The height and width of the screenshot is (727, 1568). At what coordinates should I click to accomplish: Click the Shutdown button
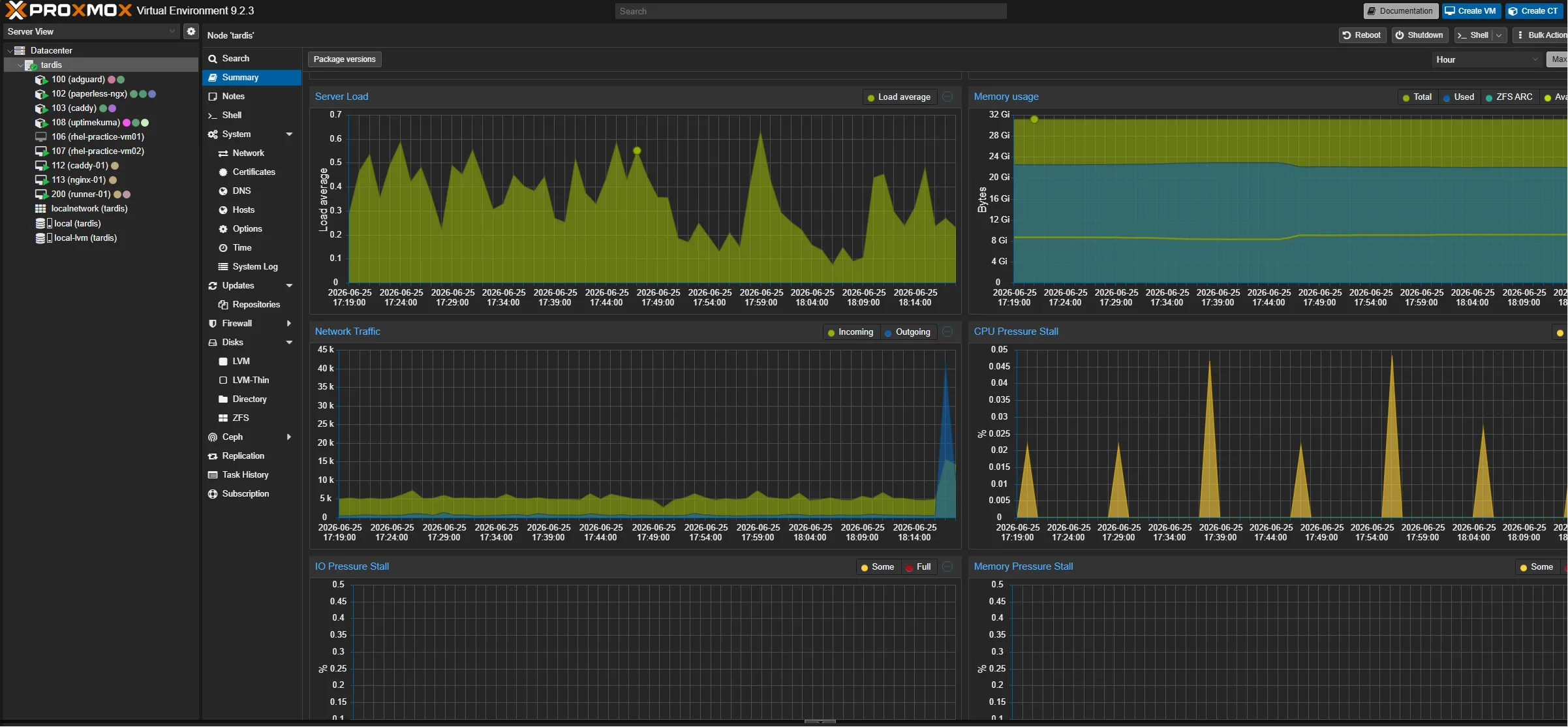(x=1420, y=35)
